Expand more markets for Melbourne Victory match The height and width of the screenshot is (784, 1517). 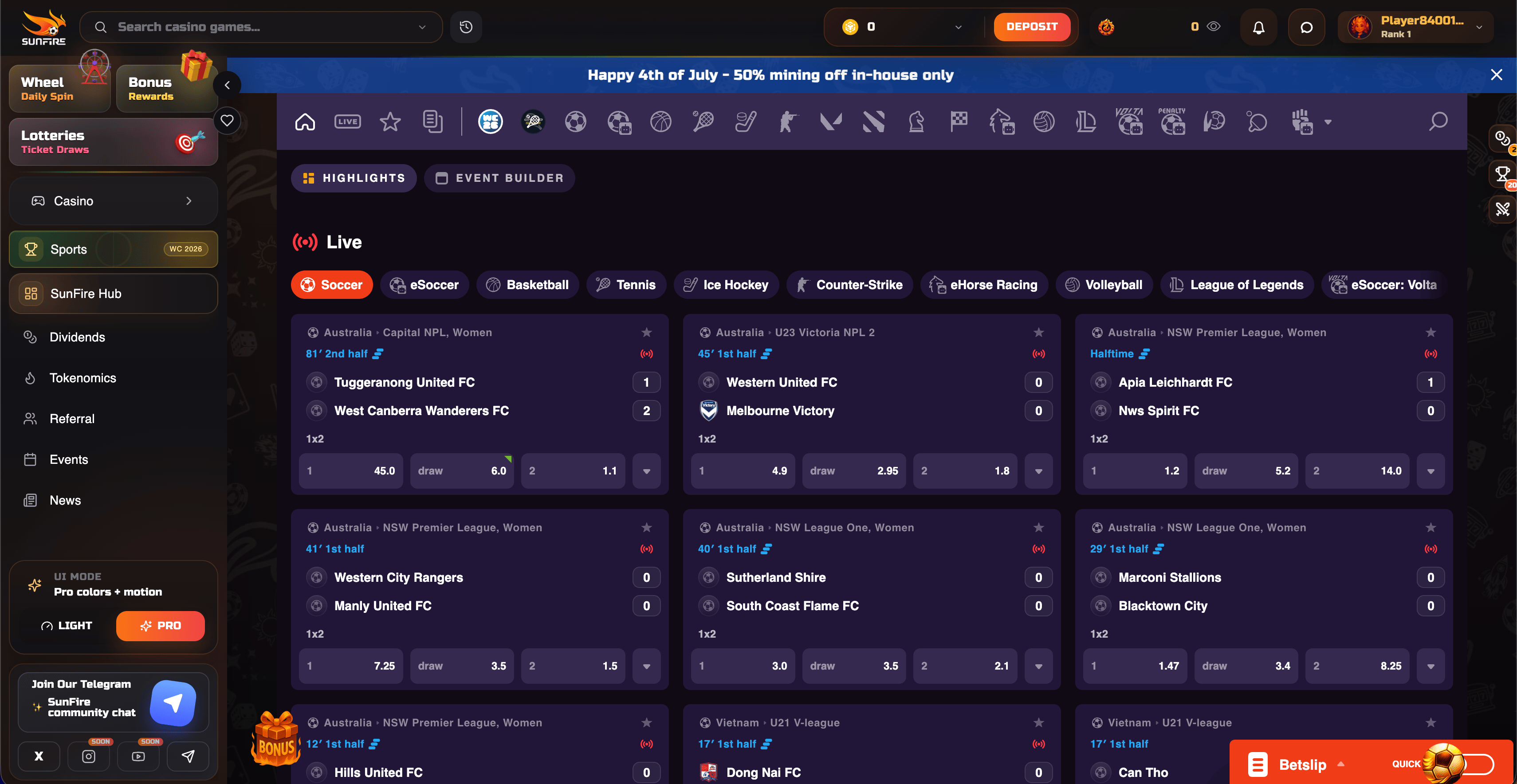coord(1038,471)
